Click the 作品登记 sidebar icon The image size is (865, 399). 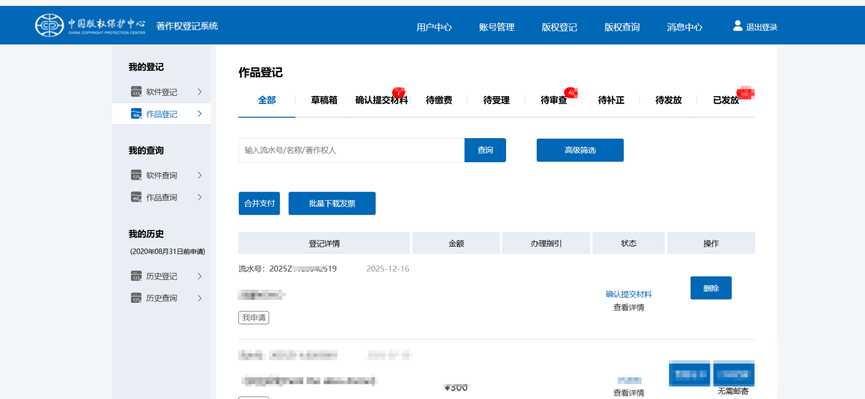tap(136, 114)
